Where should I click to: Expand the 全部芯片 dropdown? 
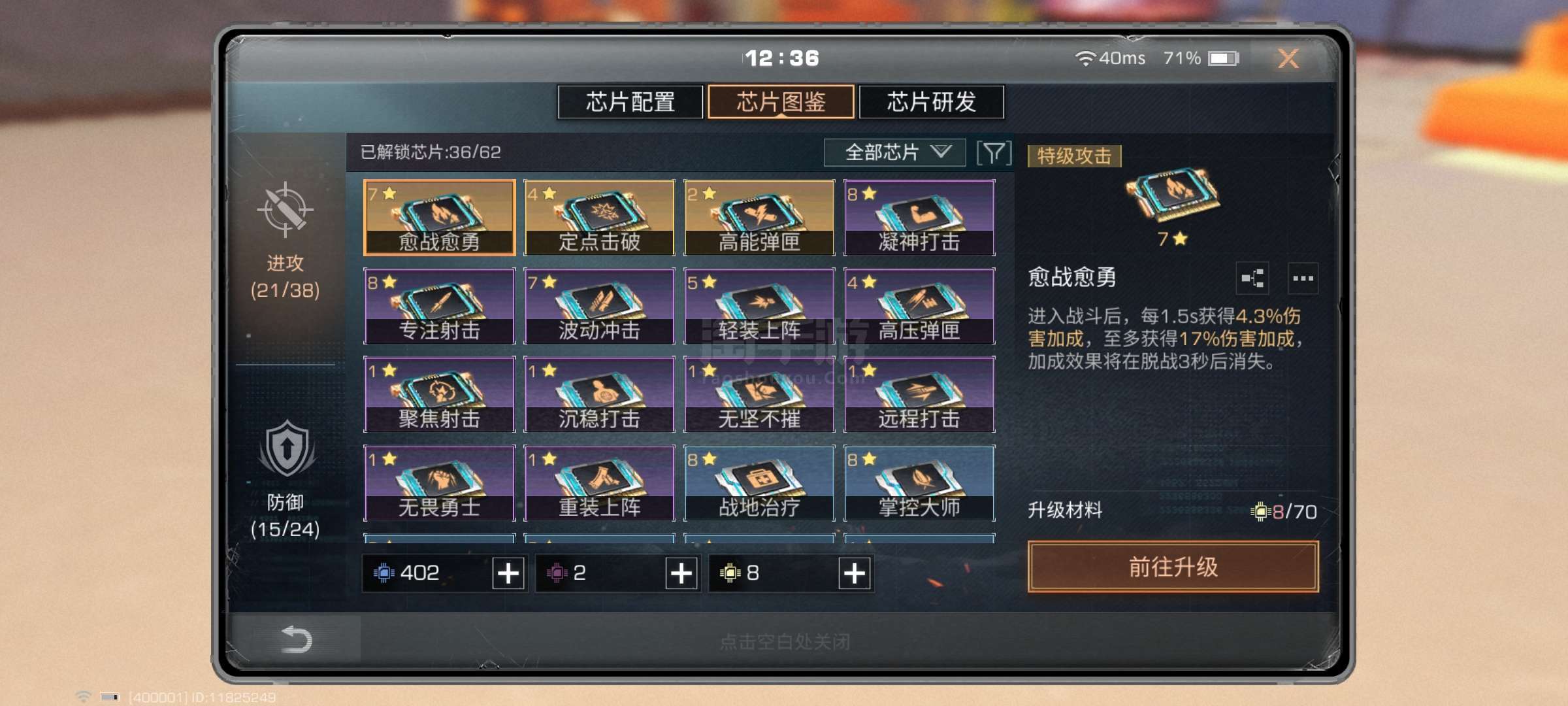[894, 152]
